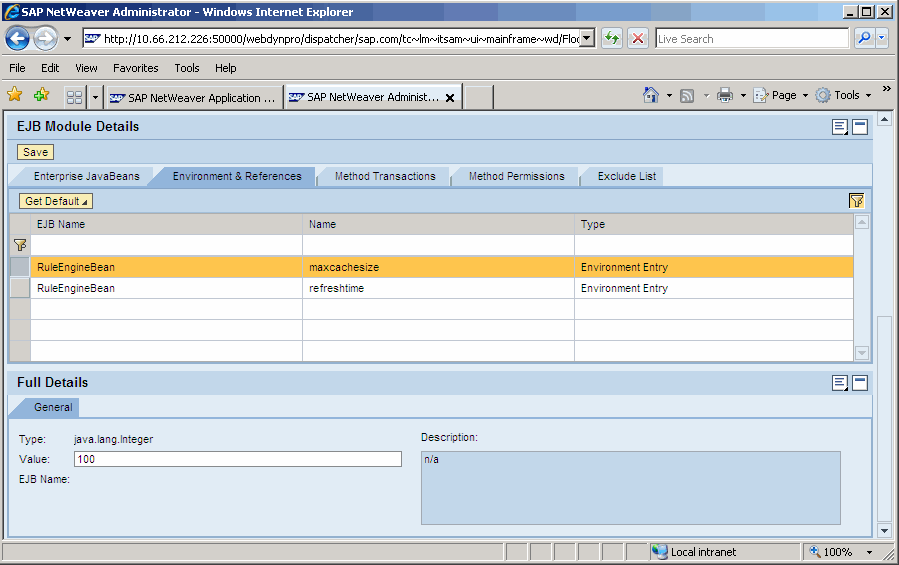Switch to Enterprise JavaBeans tab
The width and height of the screenshot is (899, 565).
(x=86, y=176)
